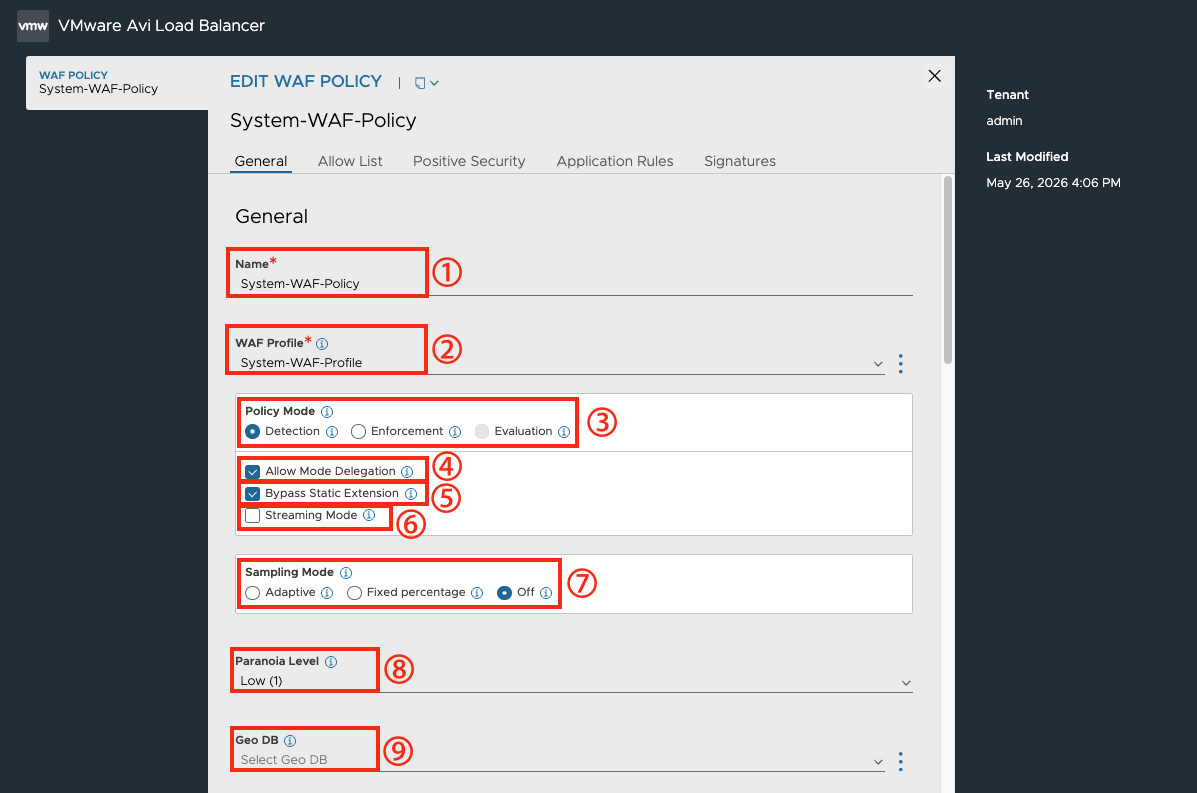1197x793 pixels.
Task: Open the WAF Profile three-dot actions menu
Action: click(901, 363)
